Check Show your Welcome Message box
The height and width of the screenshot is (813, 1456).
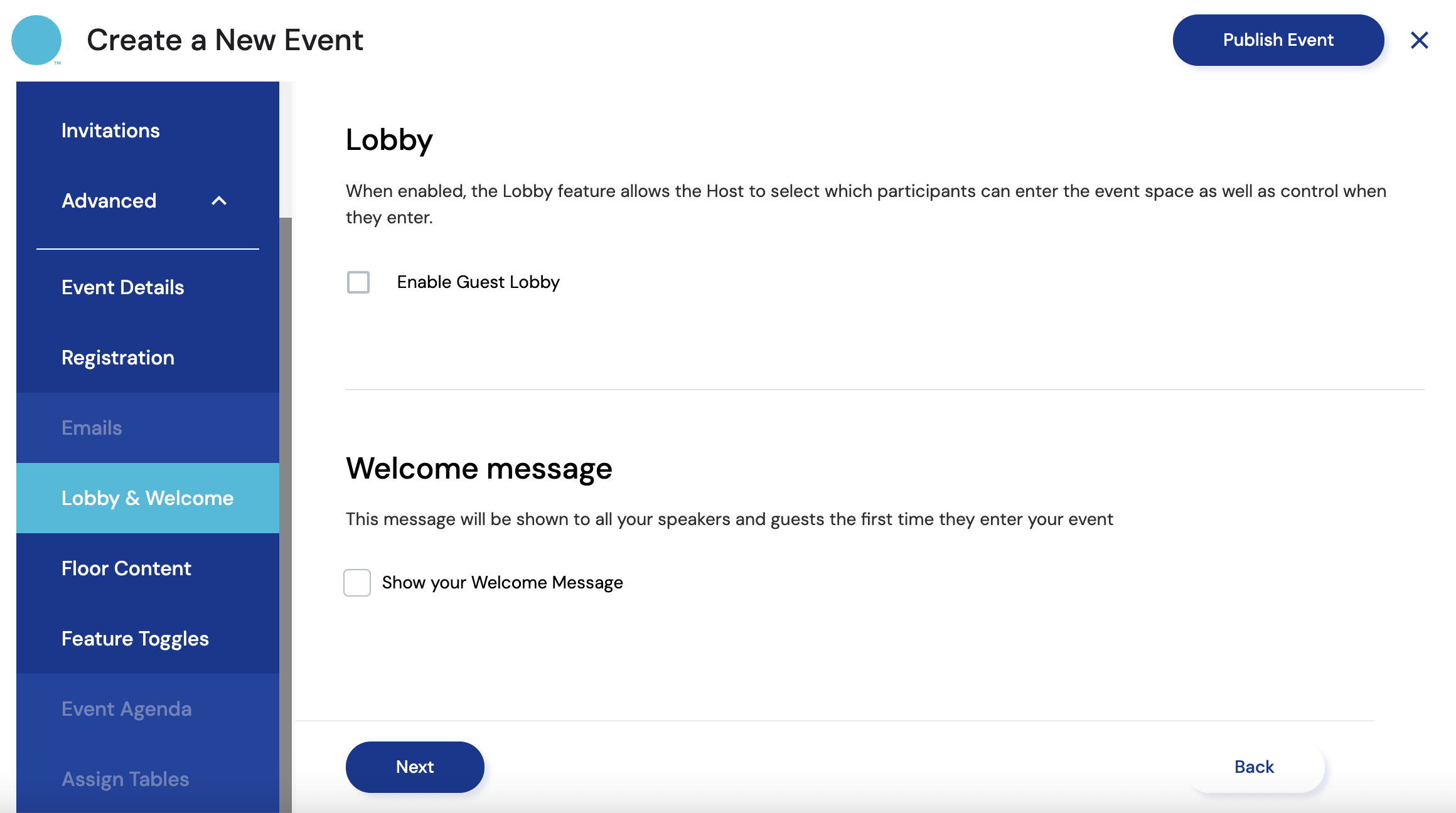(357, 583)
